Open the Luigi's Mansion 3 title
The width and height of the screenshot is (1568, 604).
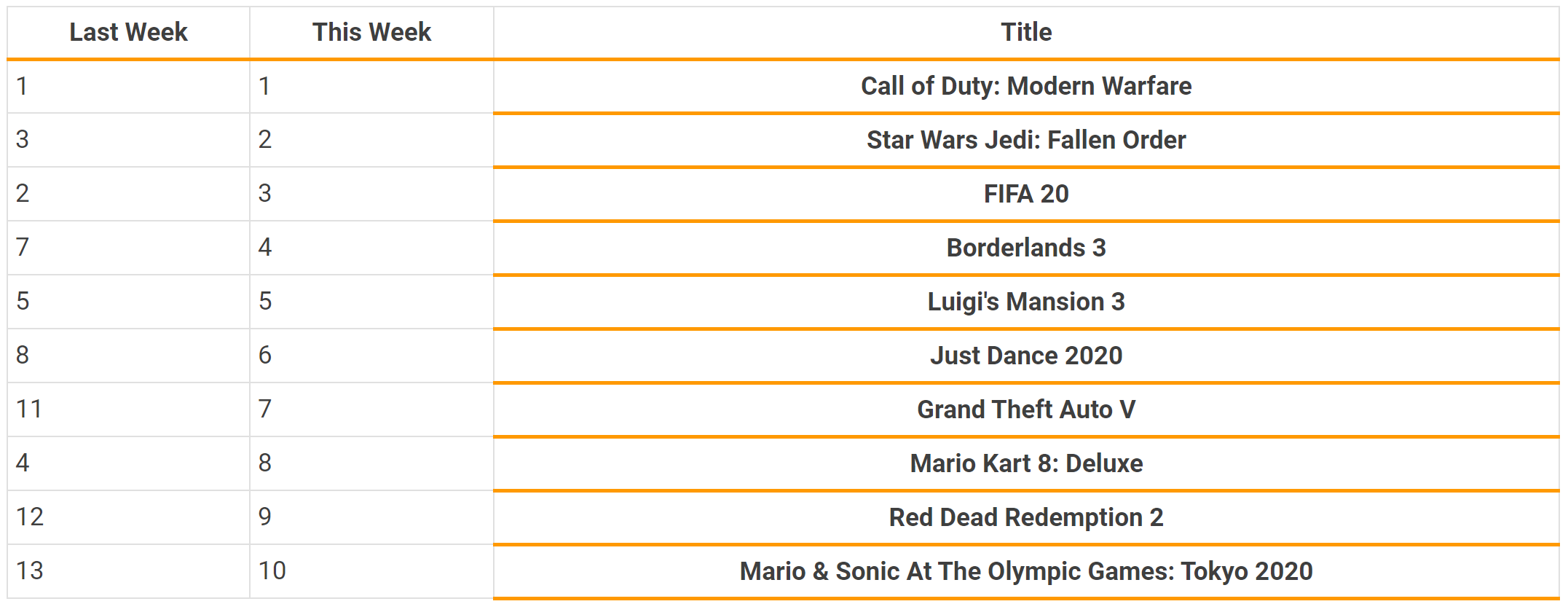coord(1026,302)
